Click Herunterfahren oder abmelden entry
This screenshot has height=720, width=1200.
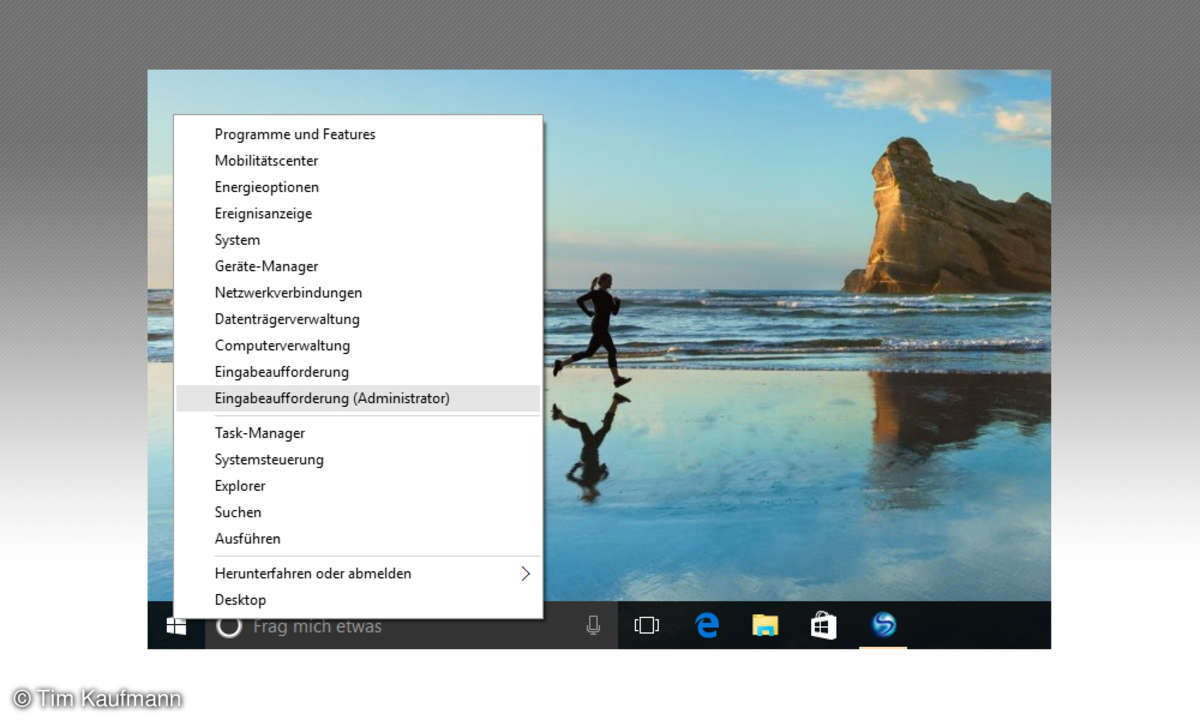click(x=358, y=573)
